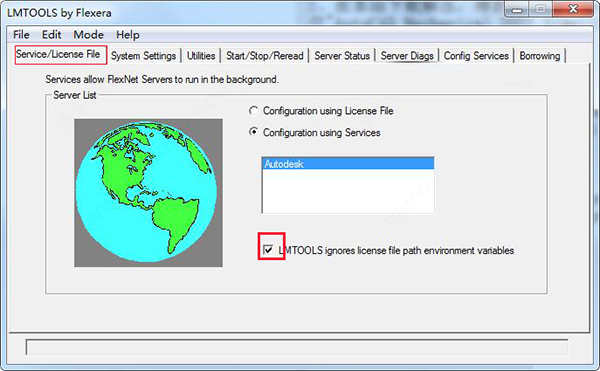Toggle LMTOOLS ignores license file path checkbox
The image size is (600, 371).
[x=268, y=250]
